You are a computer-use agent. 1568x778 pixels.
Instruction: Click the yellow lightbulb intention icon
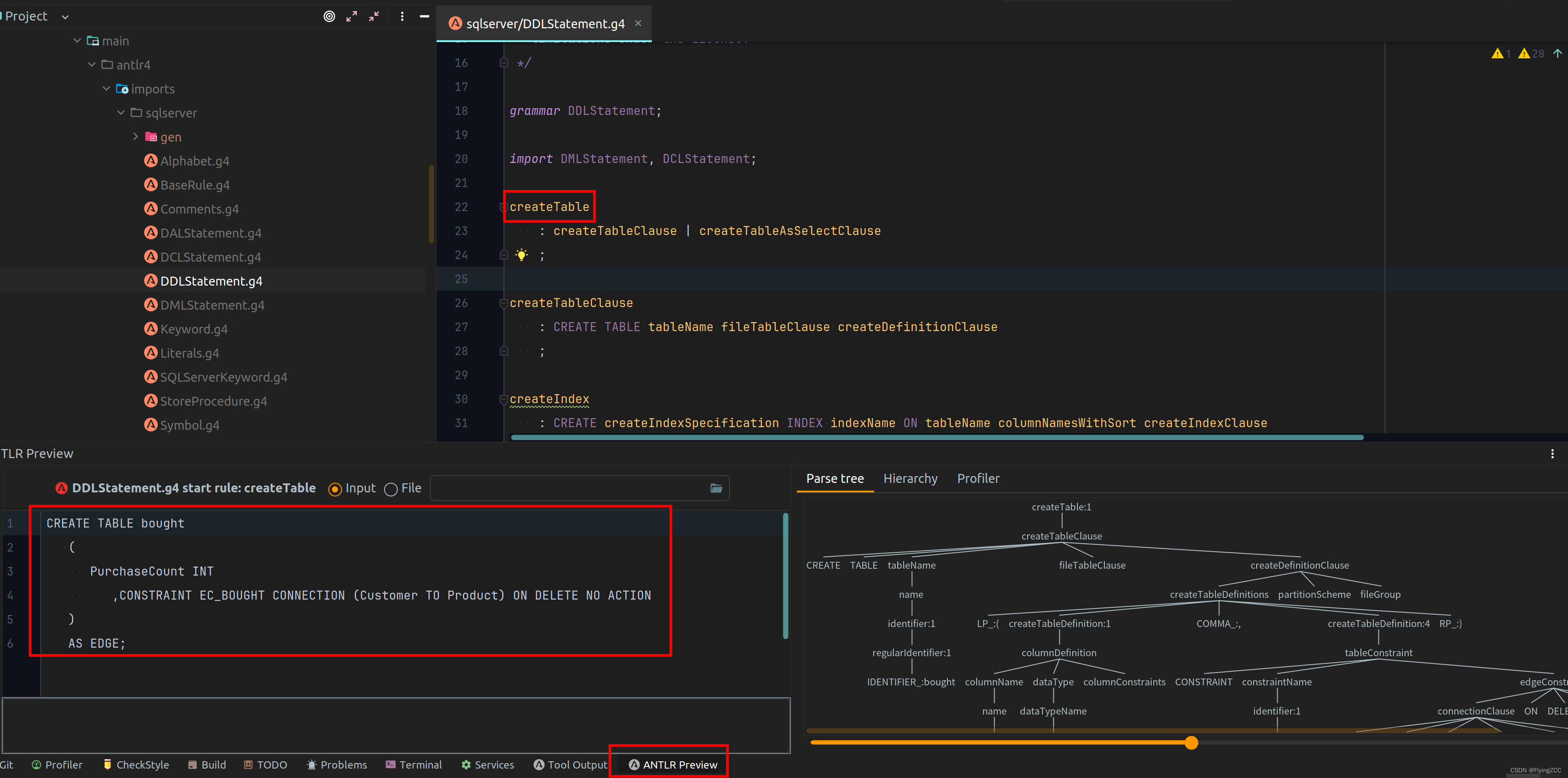click(522, 255)
